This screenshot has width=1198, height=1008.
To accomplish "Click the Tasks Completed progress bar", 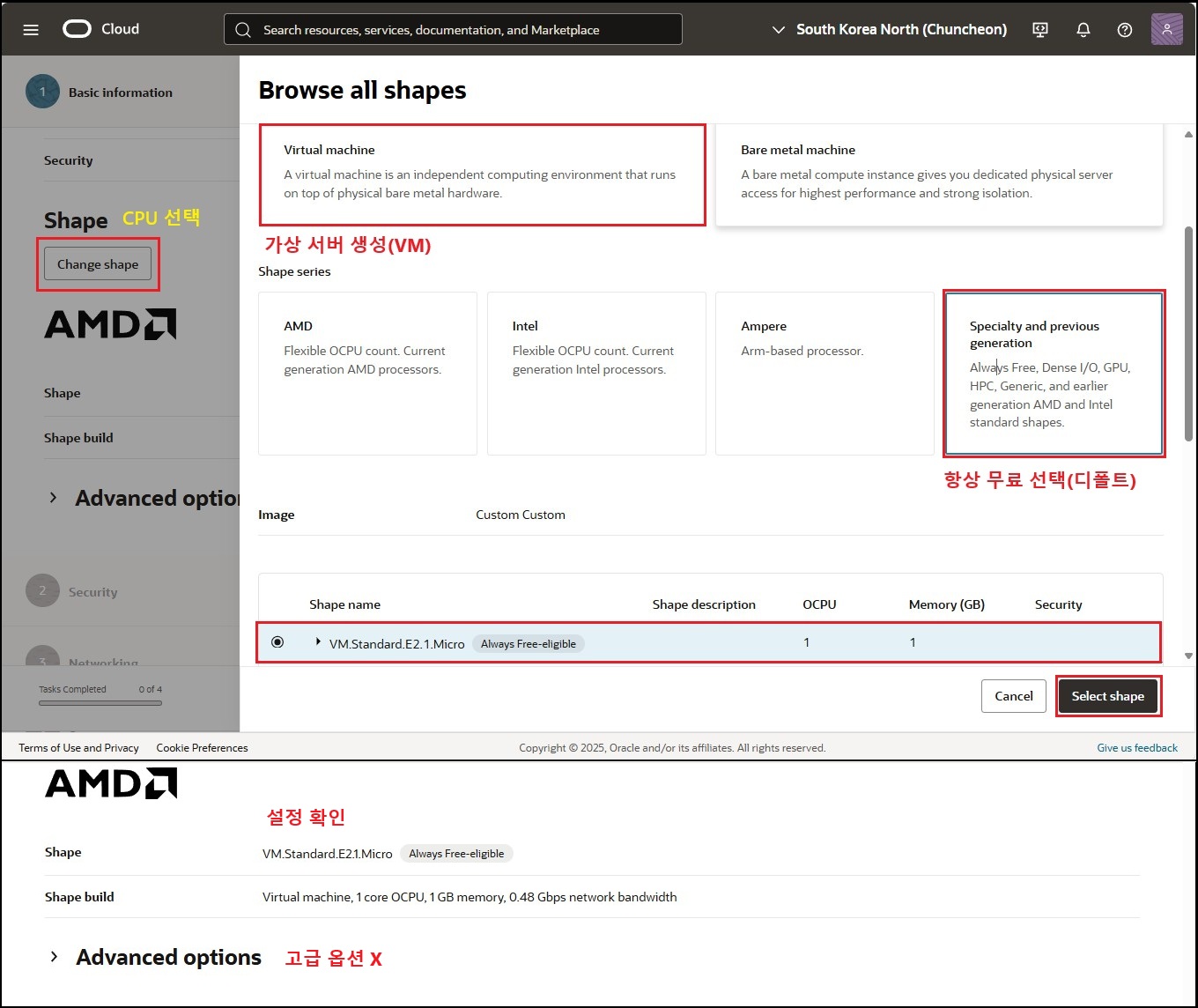I will point(100,703).
